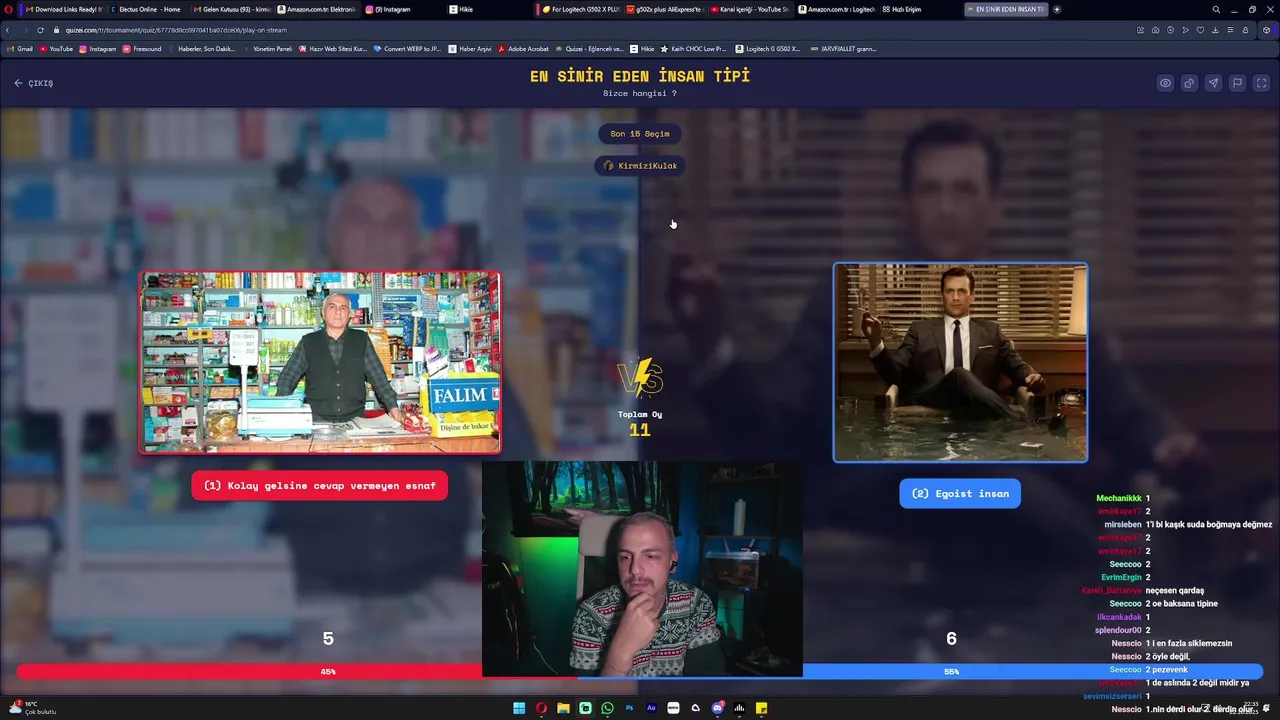Click the tab search magnifier icon
1280x720 pixels.
point(1216,9)
